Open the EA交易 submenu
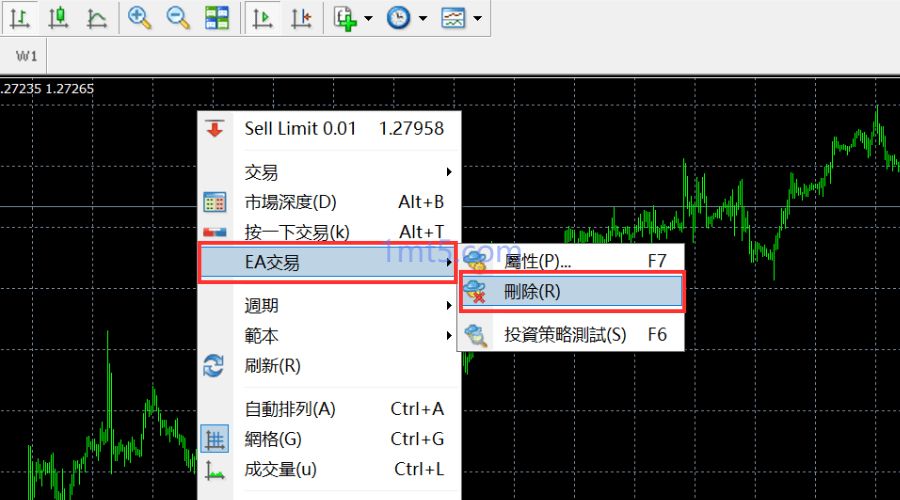 coord(327,262)
